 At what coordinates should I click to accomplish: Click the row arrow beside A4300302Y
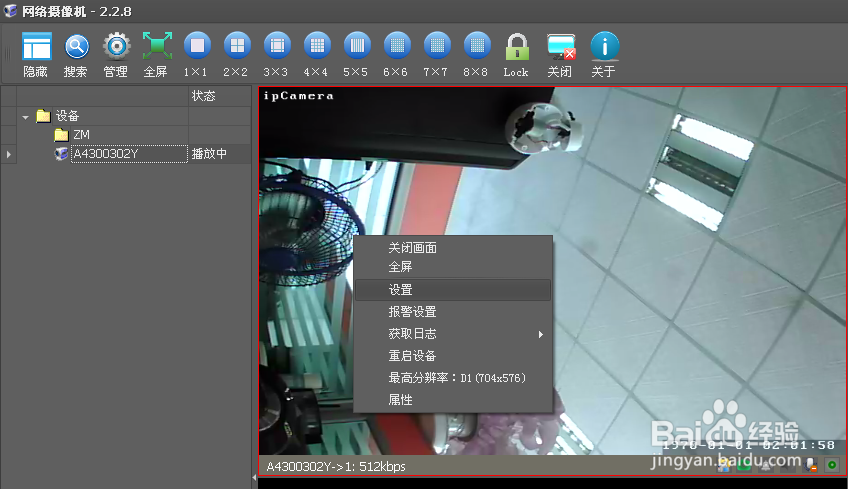point(8,154)
